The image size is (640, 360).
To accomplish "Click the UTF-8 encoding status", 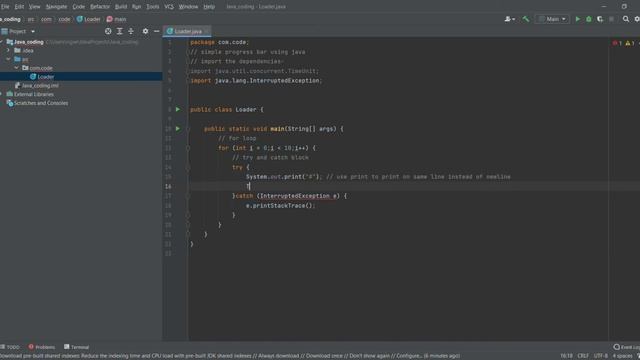I will pos(600,356).
